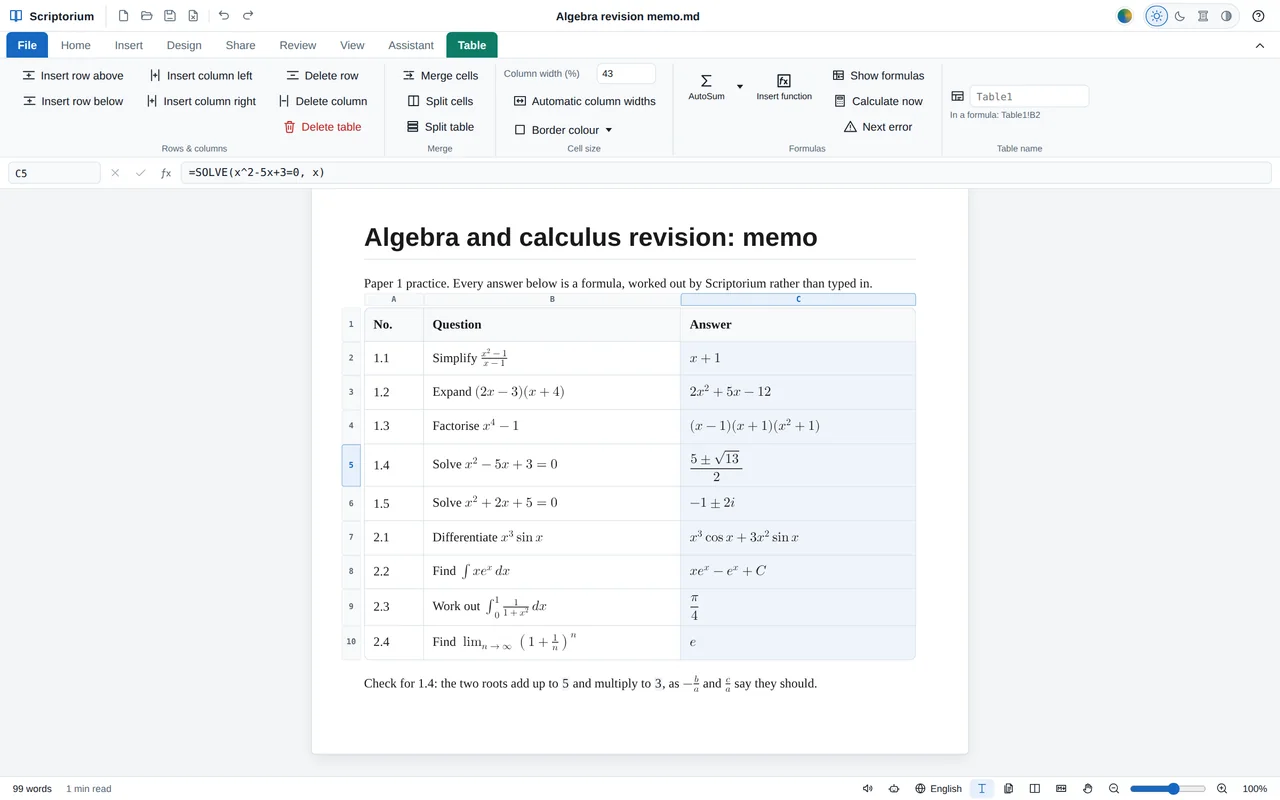Redo the last undone action
This screenshot has width=1280, height=800.
pos(248,16)
